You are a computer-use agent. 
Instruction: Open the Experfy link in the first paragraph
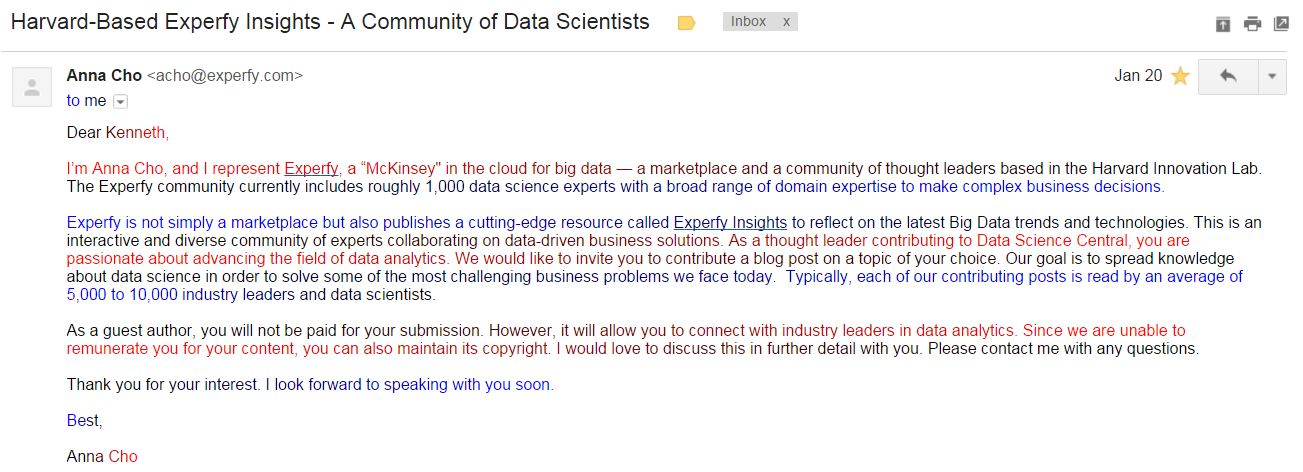point(311,168)
